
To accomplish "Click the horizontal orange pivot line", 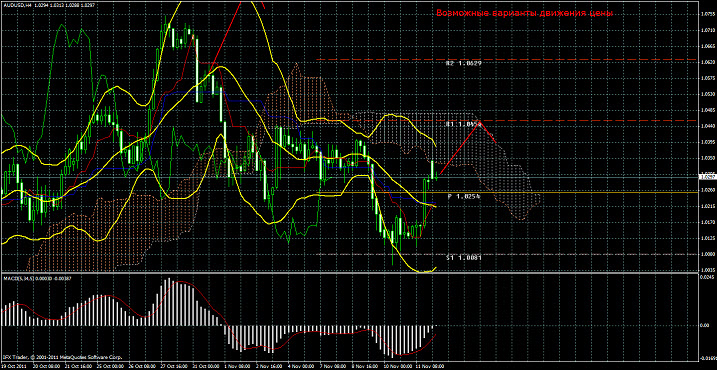I will pos(350,193).
